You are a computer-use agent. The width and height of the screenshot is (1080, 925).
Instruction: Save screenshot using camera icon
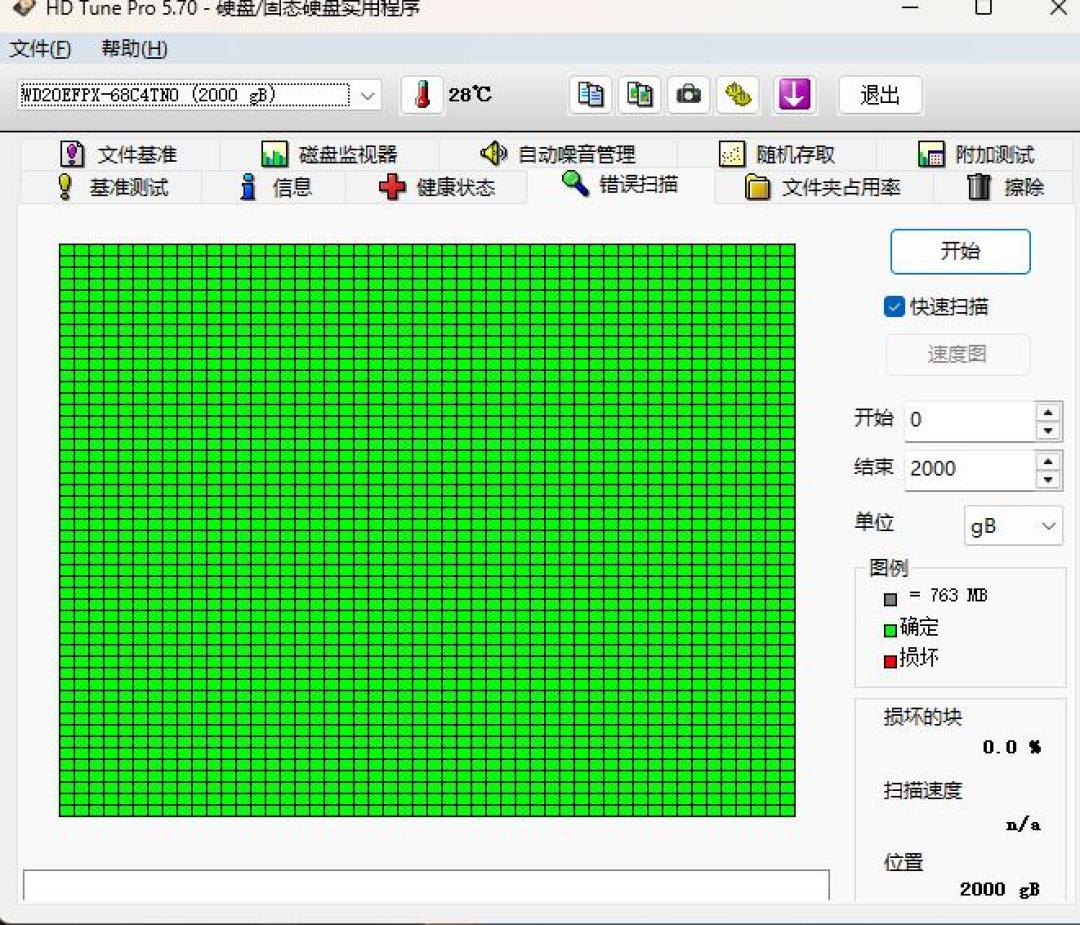pyautogui.click(x=689, y=94)
